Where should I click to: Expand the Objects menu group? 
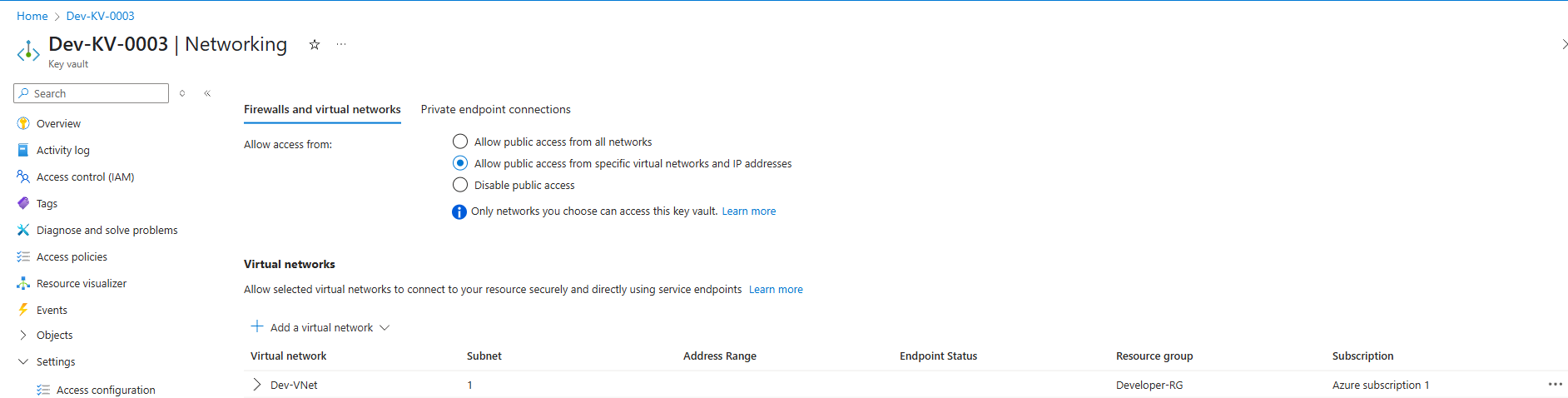pyautogui.click(x=23, y=335)
